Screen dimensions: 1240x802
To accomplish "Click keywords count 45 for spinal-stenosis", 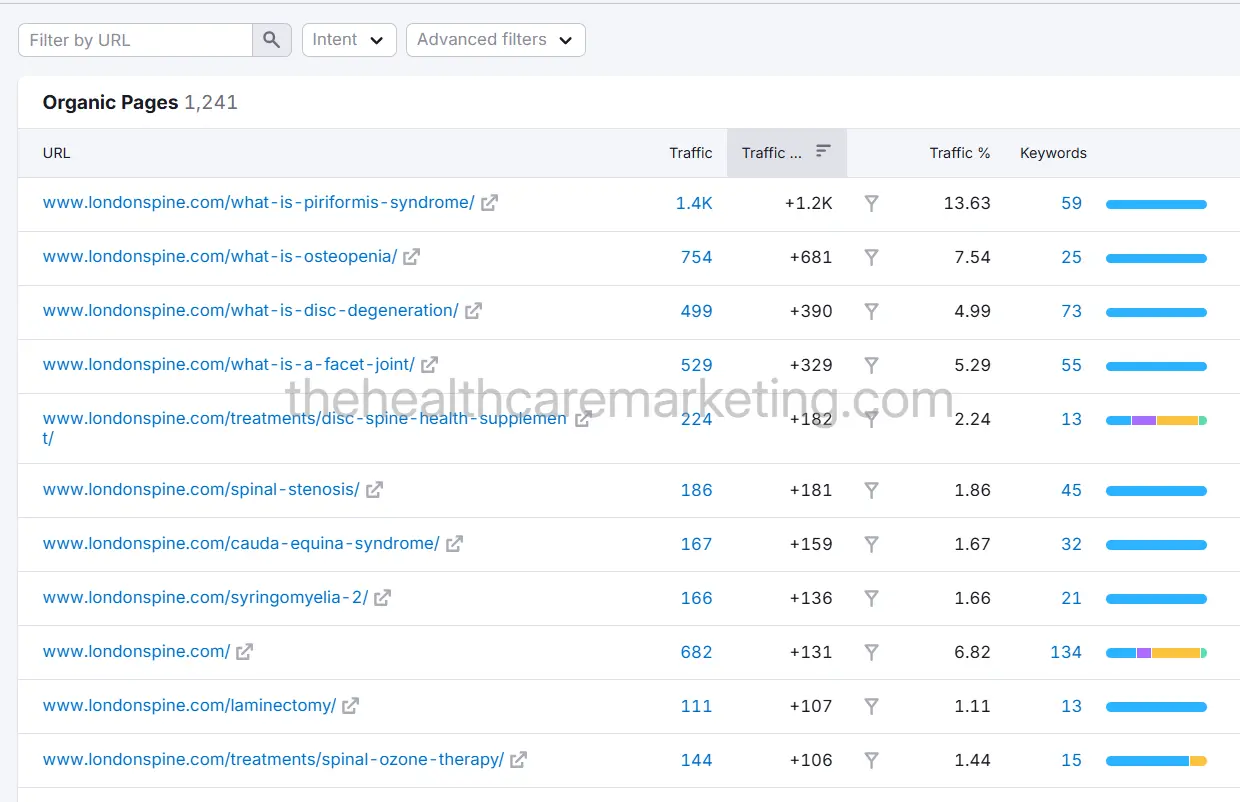I will click(1071, 490).
